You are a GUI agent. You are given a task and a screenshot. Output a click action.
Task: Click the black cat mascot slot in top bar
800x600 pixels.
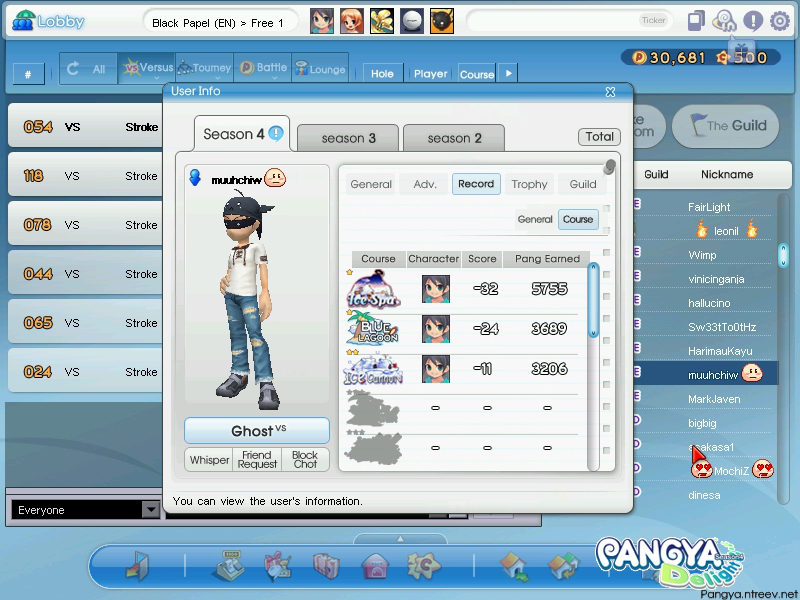coord(442,21)
